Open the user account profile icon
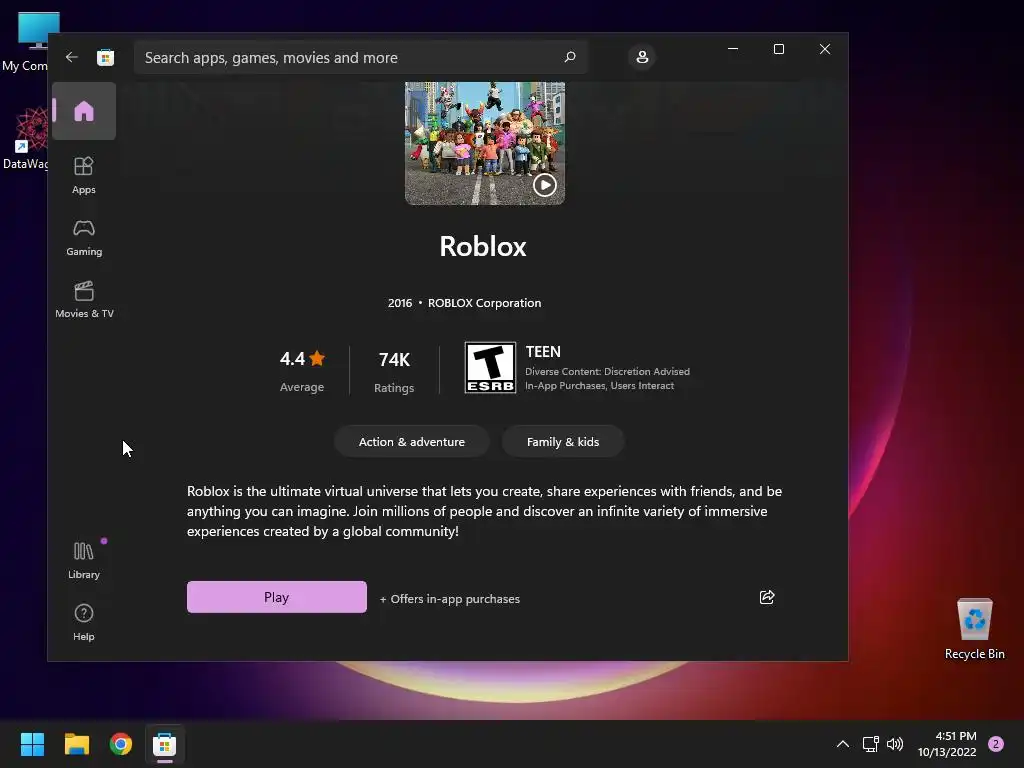The height and width of the screenshot is (768, 1024). 642,57
